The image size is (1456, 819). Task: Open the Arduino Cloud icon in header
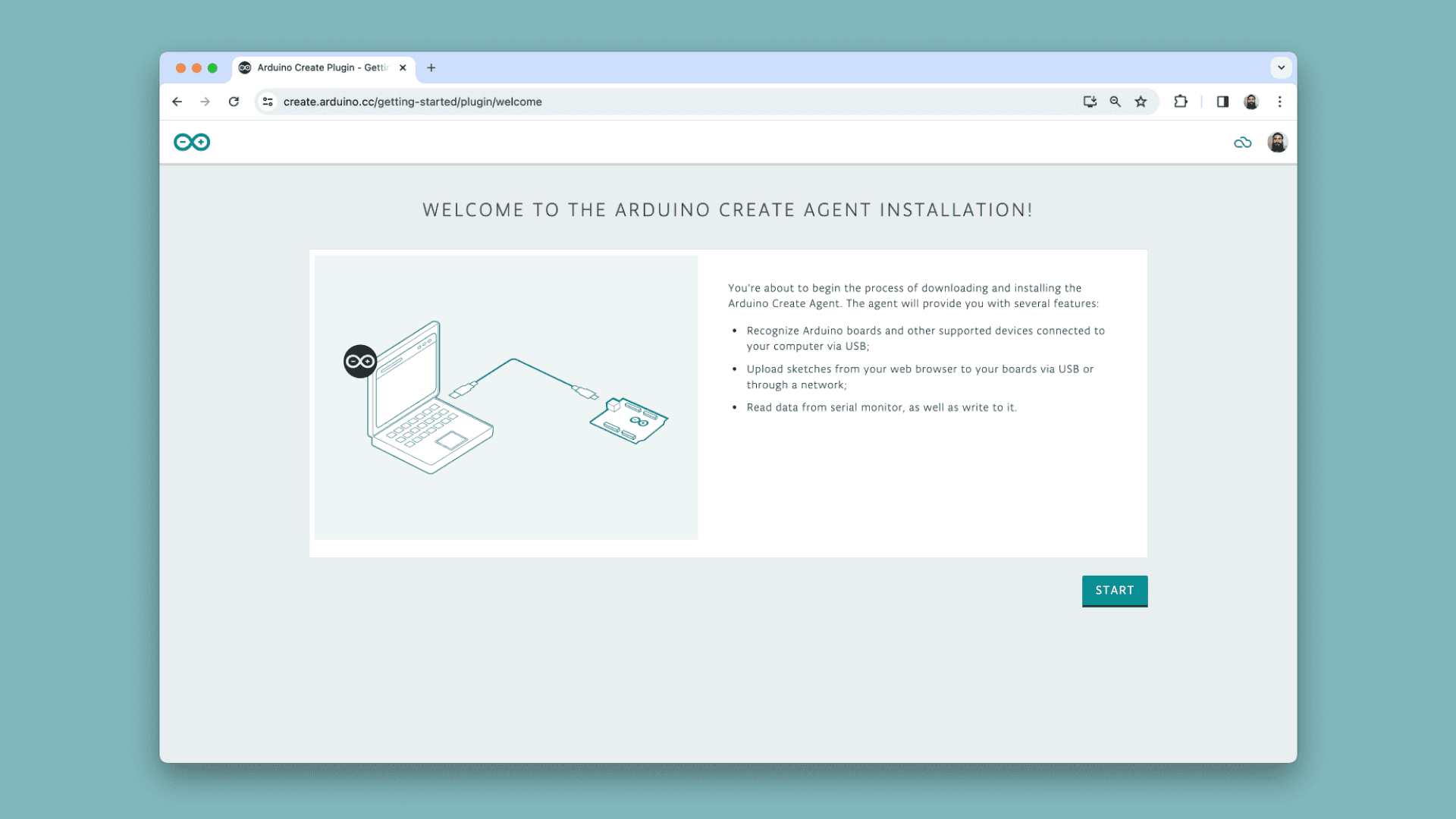pos(1242,142)
